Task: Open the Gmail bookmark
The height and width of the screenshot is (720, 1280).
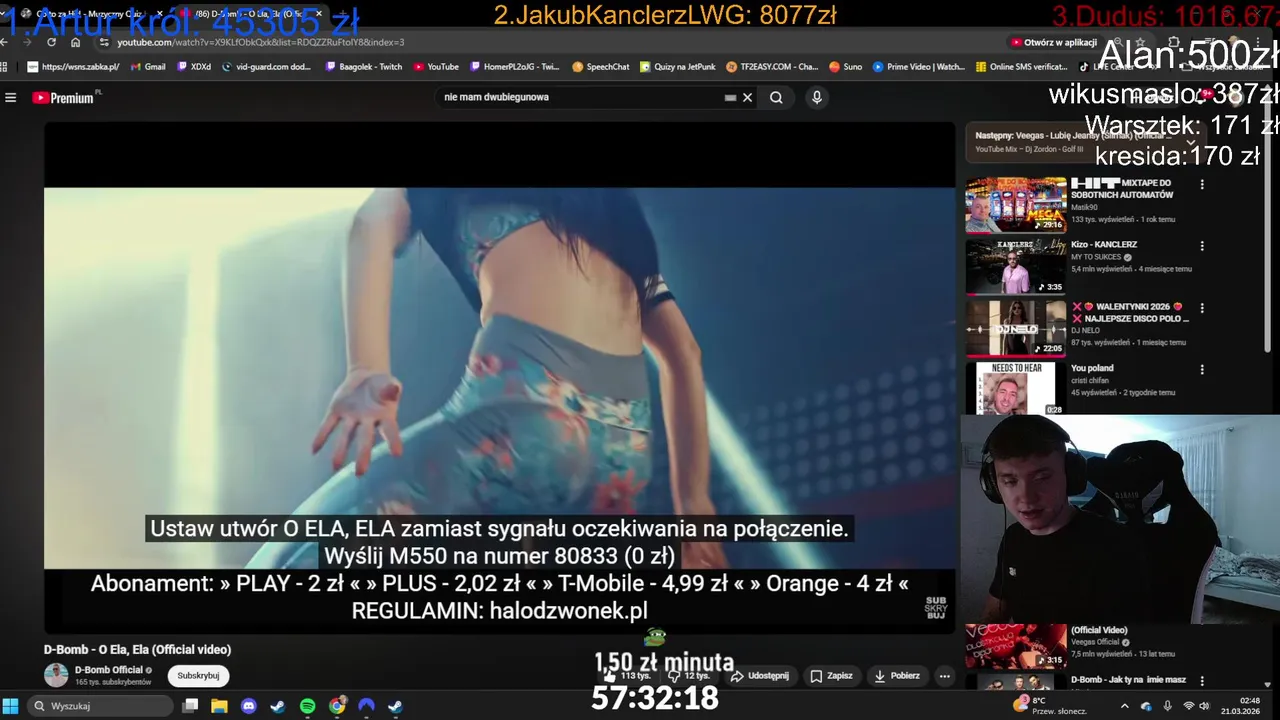Action: tap(147, 67)
